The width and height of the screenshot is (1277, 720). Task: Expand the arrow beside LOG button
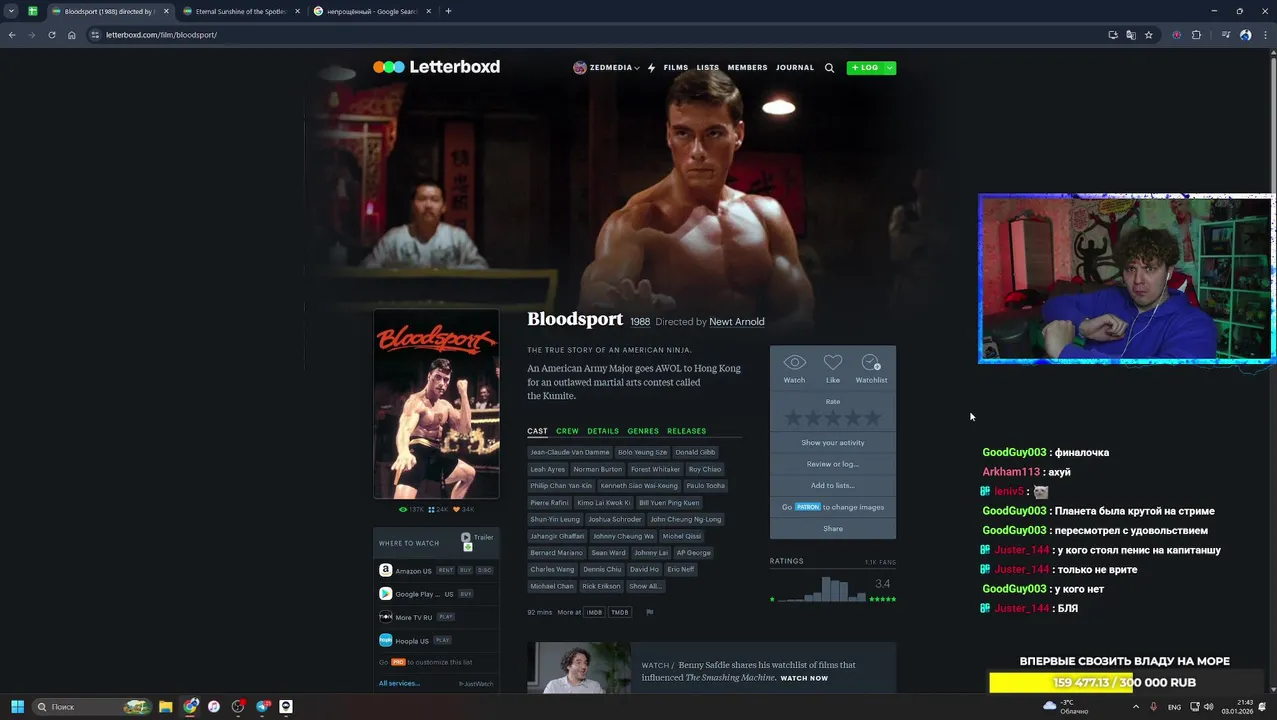(x=890, y=68)
